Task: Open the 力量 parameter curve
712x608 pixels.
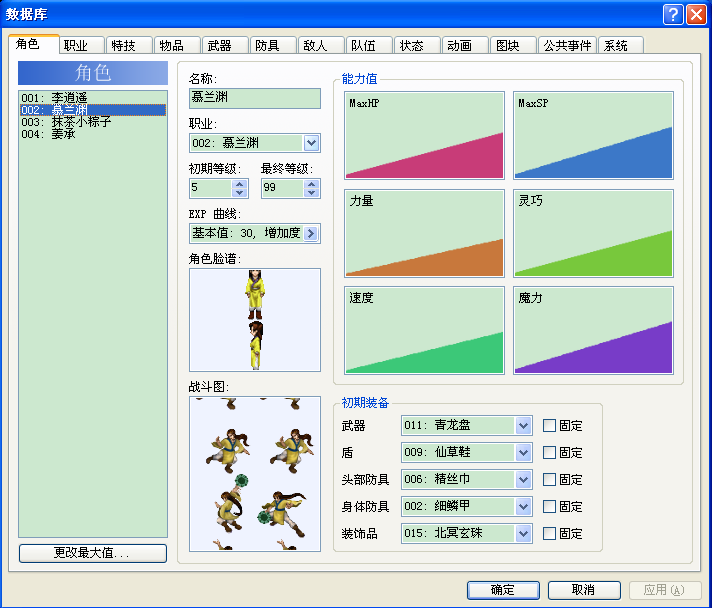Action: pyautogui.click(x=425, y=233)
